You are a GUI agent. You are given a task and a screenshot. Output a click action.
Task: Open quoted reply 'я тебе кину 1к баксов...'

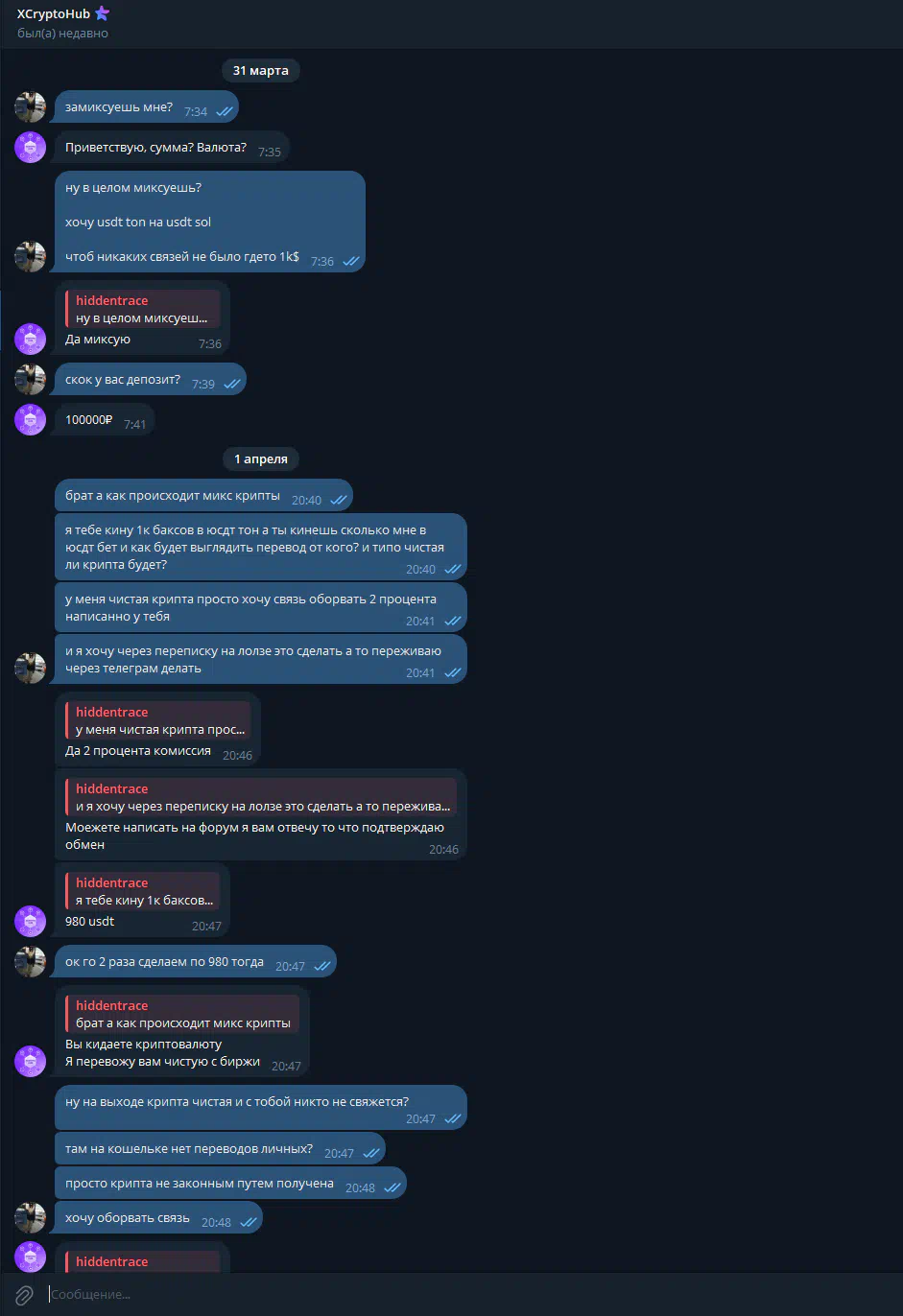(143, 891)
